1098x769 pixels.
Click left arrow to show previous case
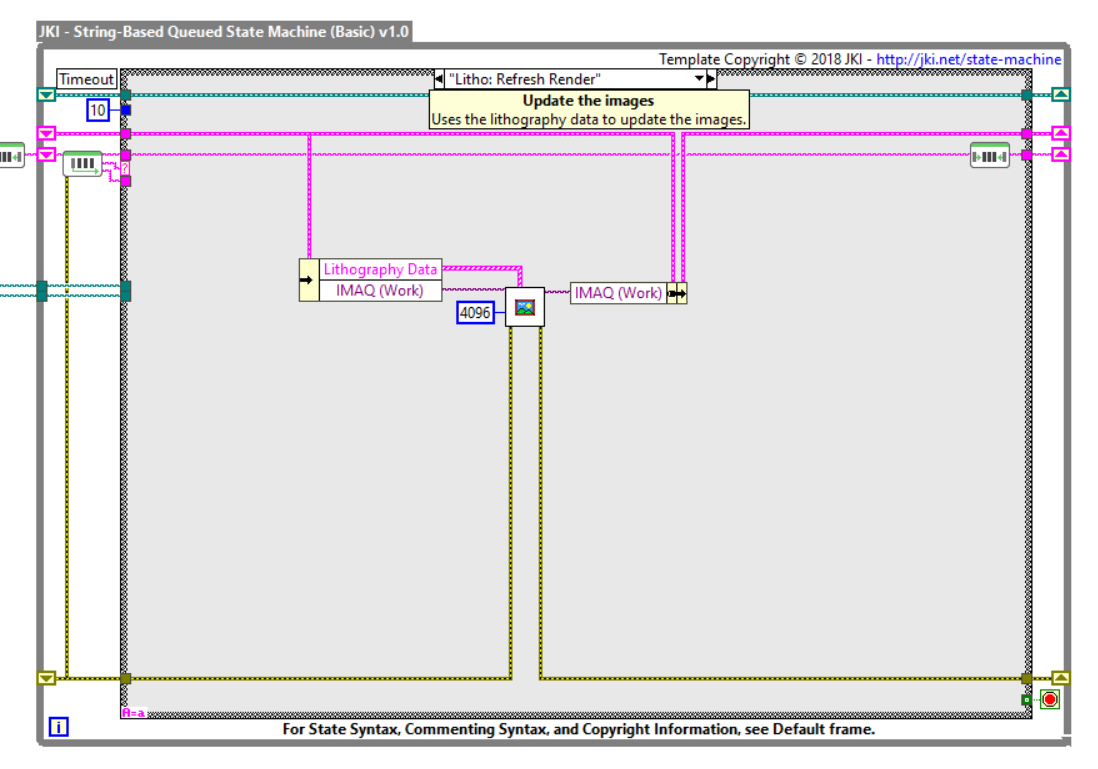click(438, 79)
